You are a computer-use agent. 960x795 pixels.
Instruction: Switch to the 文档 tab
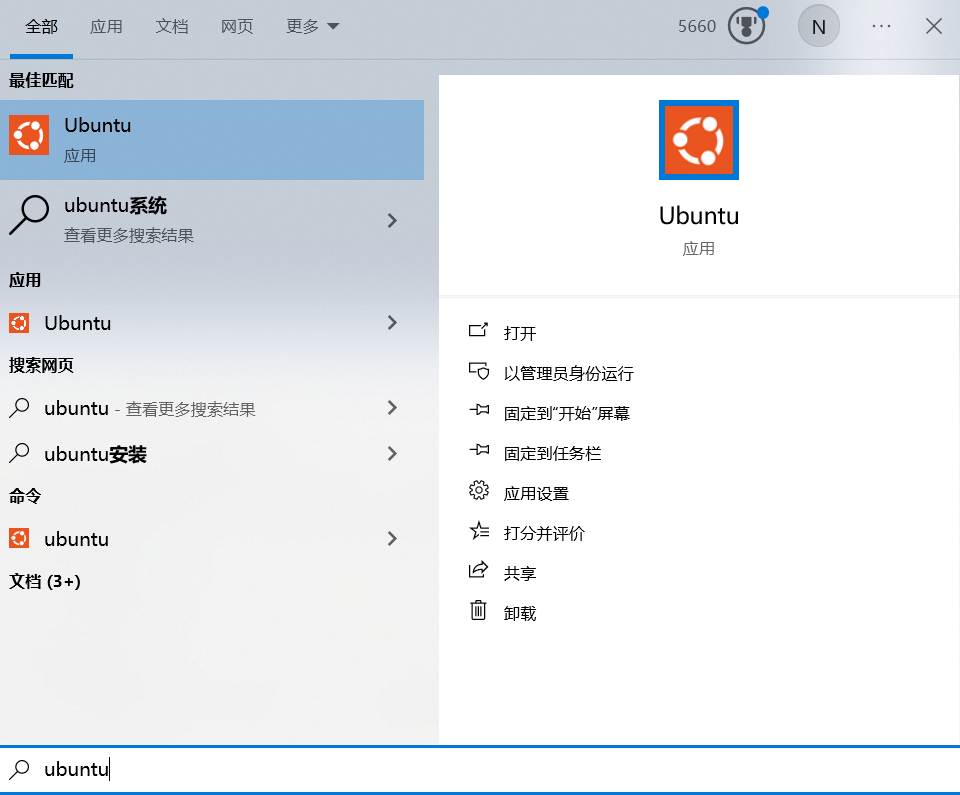point(171,27)
